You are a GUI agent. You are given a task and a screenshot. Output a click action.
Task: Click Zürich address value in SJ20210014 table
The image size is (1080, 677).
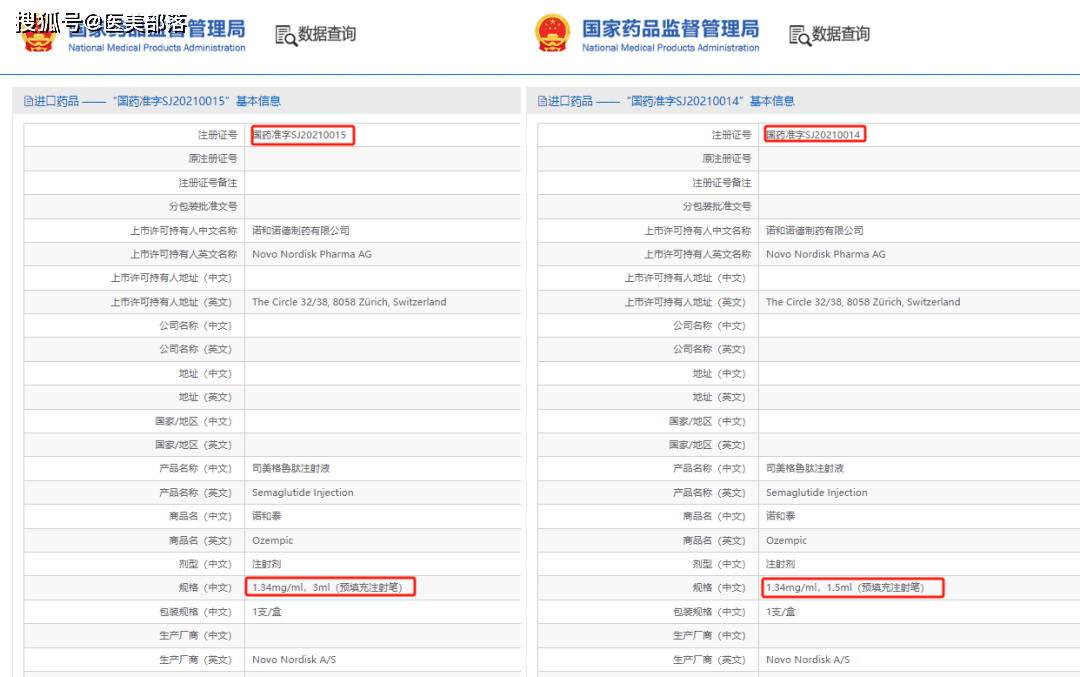863,302
